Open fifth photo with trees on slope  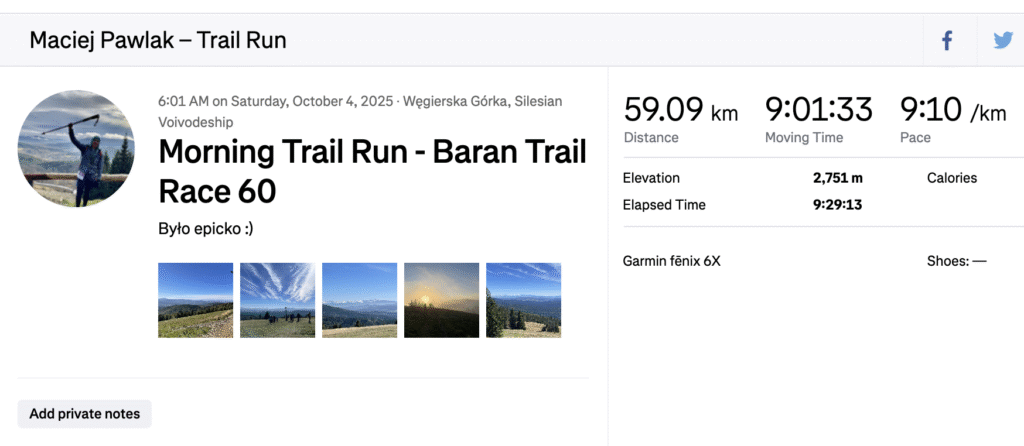tap(523, 300)
